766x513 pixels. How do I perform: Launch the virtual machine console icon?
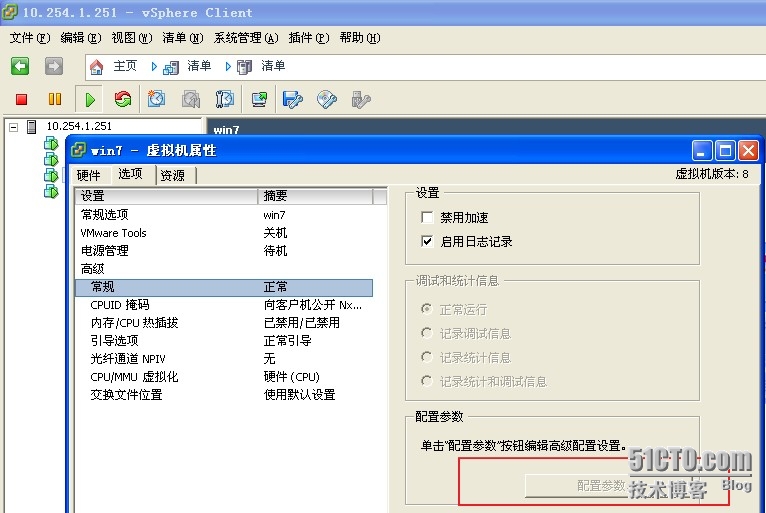(x=259, y=99)
